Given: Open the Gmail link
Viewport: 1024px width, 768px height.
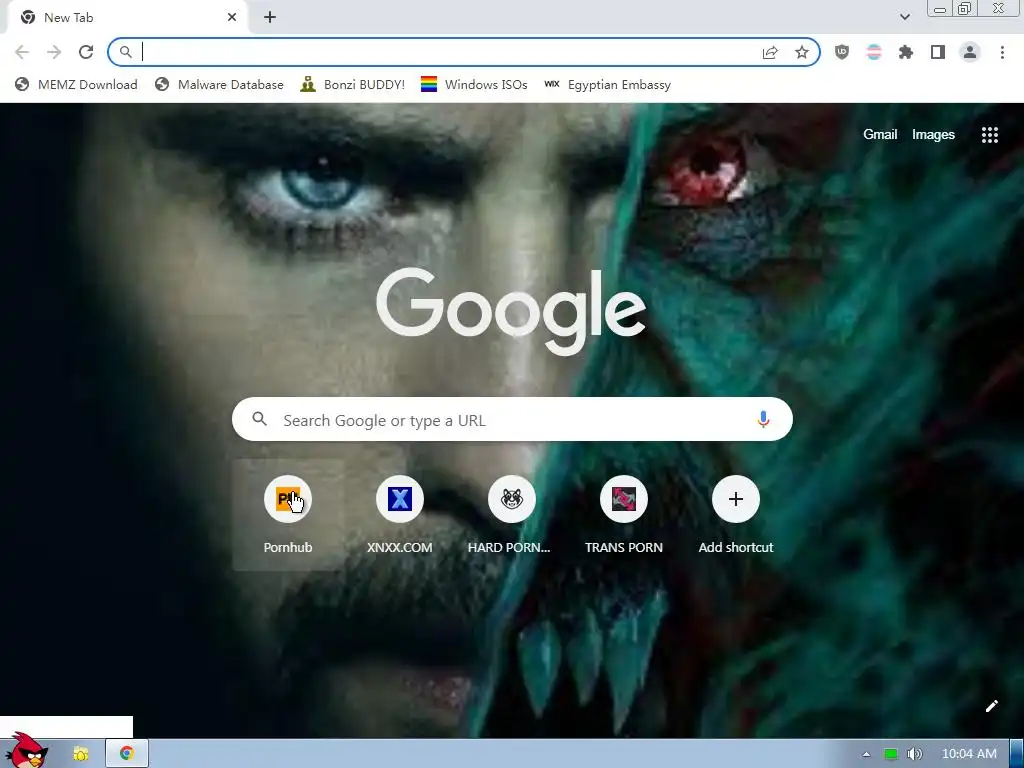Looking at the screenshot, I should (880, 135).
